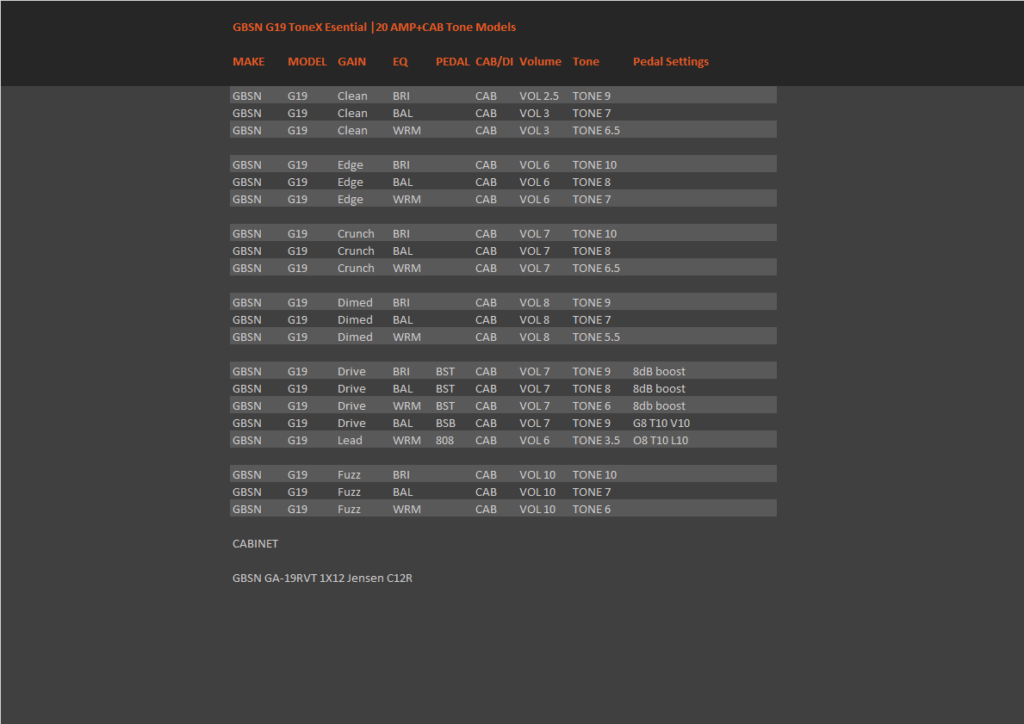Select G19 in the Lead row
This screenshot has width=1024, height=724.
(x=297, y=441)
